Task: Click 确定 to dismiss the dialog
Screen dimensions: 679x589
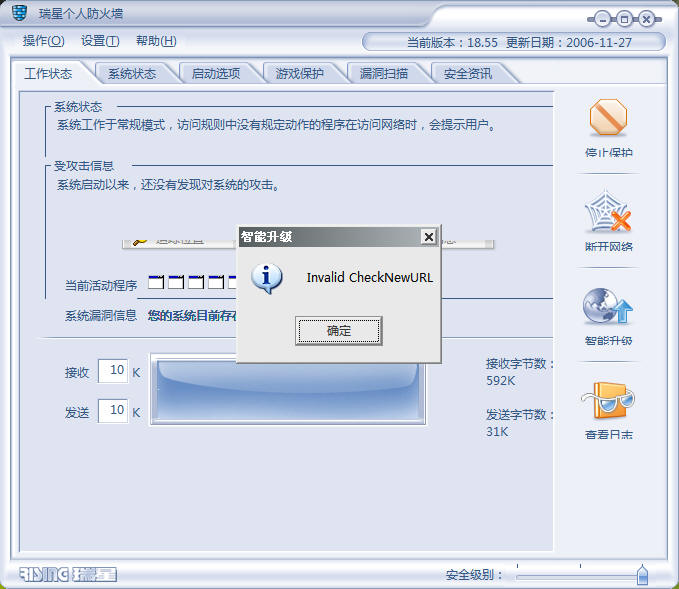Action: coord(339,331)
